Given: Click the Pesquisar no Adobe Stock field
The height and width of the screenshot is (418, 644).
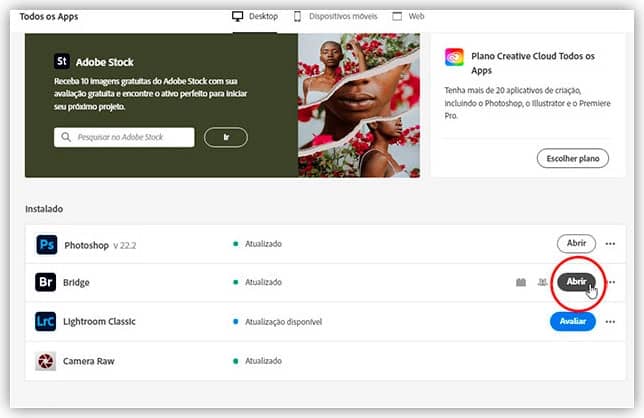Looking at the screenshot, I should point(124,136).
